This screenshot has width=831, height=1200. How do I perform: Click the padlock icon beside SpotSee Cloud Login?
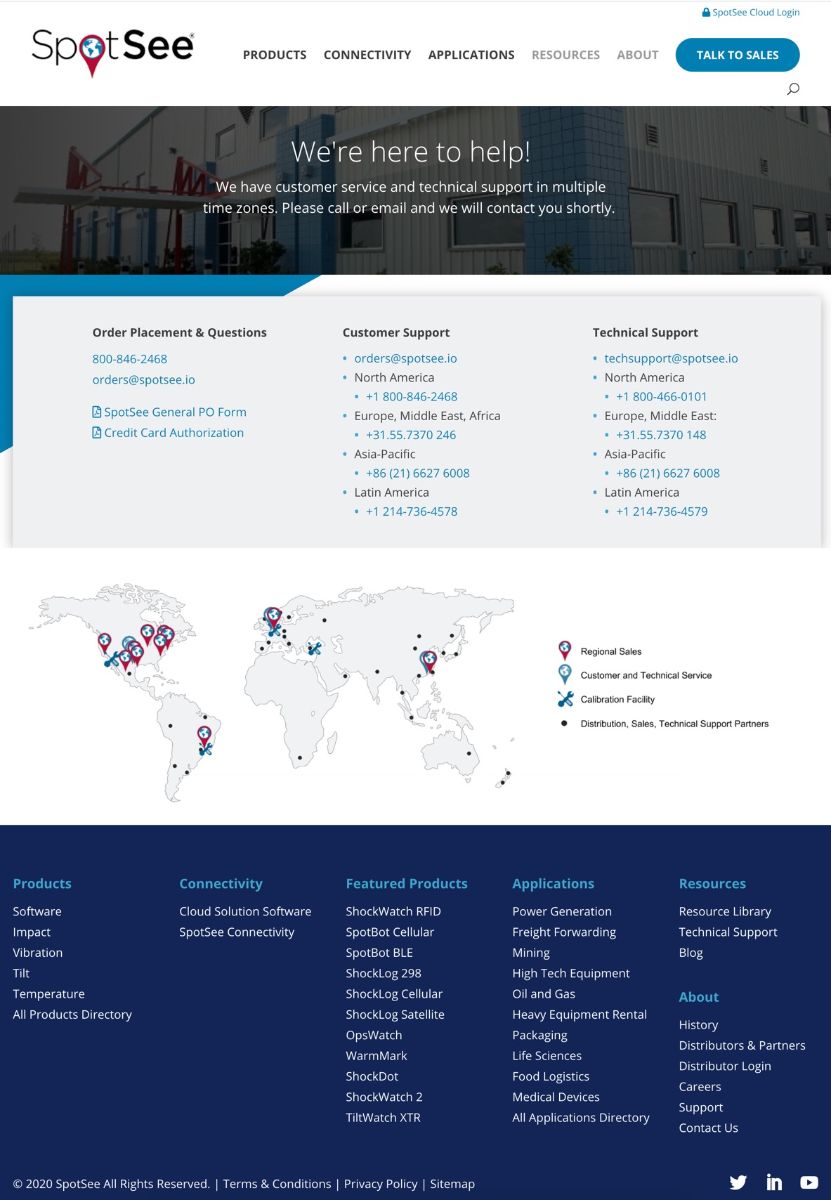pos(708,12)
